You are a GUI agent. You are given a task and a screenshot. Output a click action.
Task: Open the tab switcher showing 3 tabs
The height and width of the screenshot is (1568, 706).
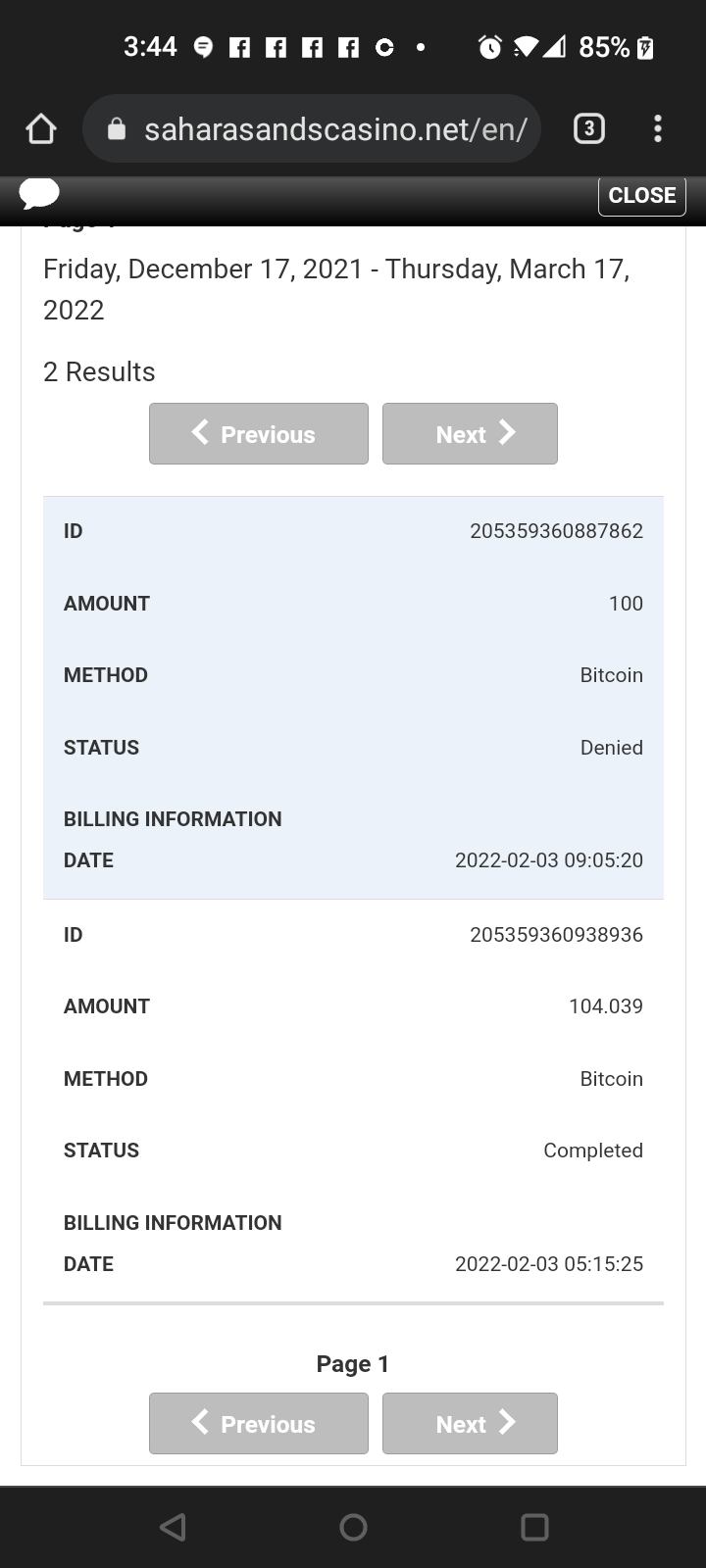pos(588,128)
